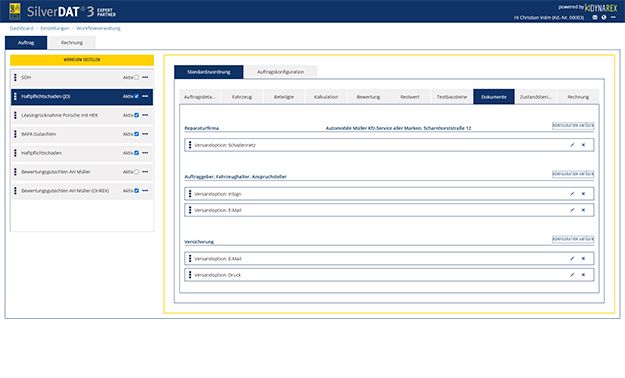The height and width of the screenshot is (378, 625).
Task: Open the options menu for BAFA Gutachten
Action: (x=145, y=134)
